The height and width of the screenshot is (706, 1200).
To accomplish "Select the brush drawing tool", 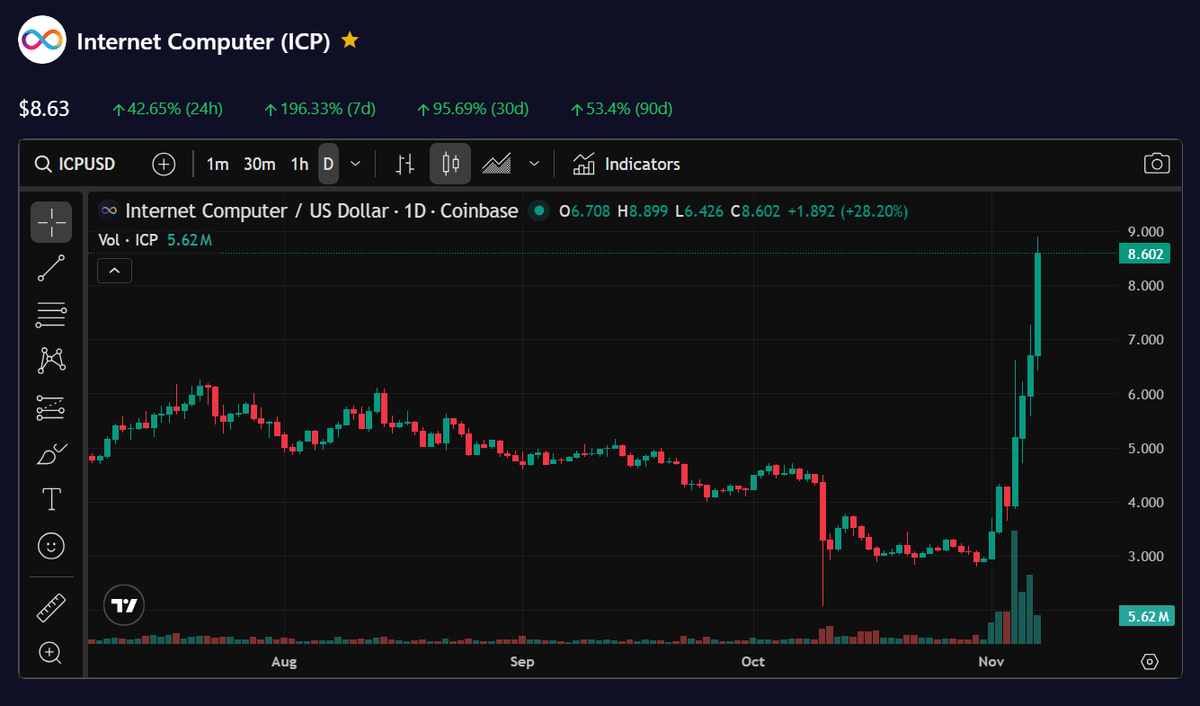I will [x=51, y=454].
